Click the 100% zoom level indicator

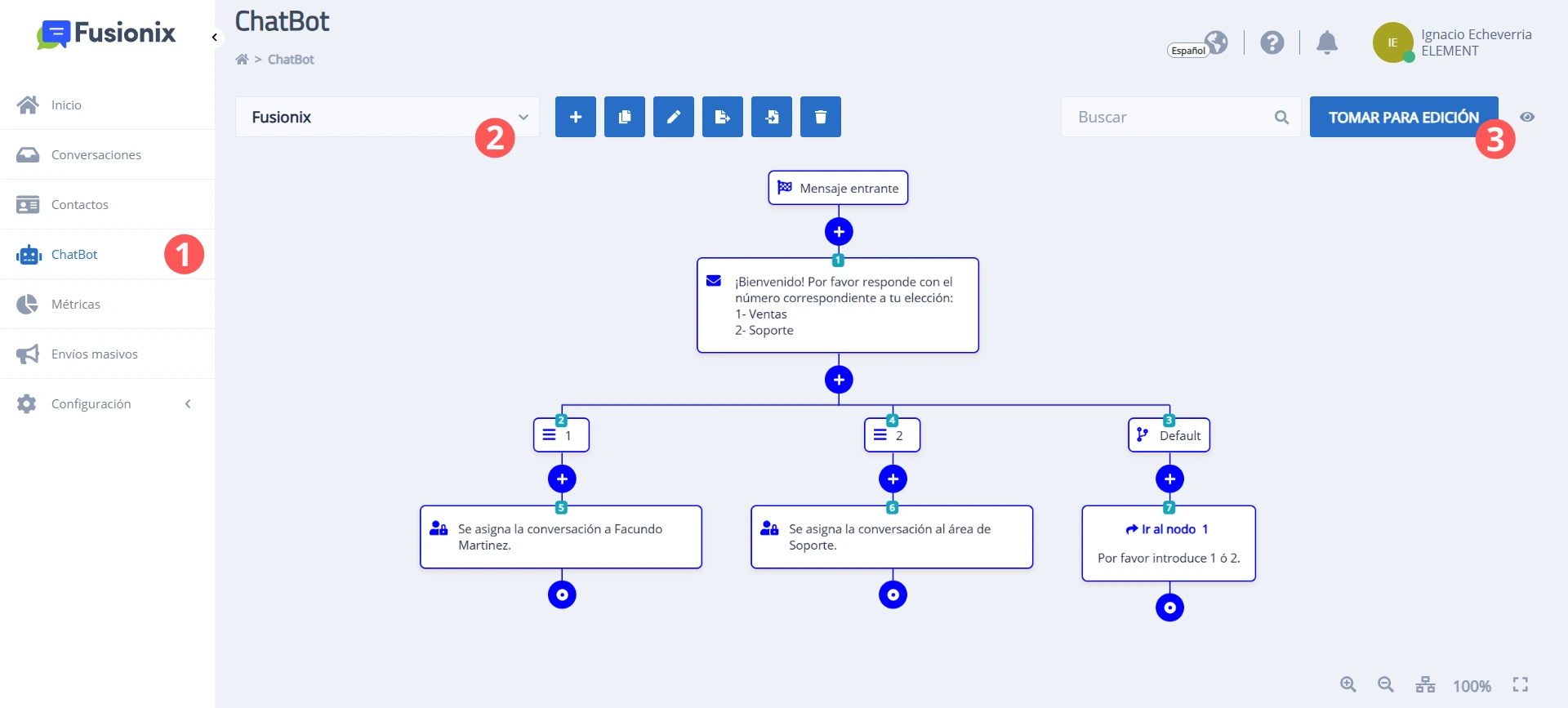pos(1472,686)
